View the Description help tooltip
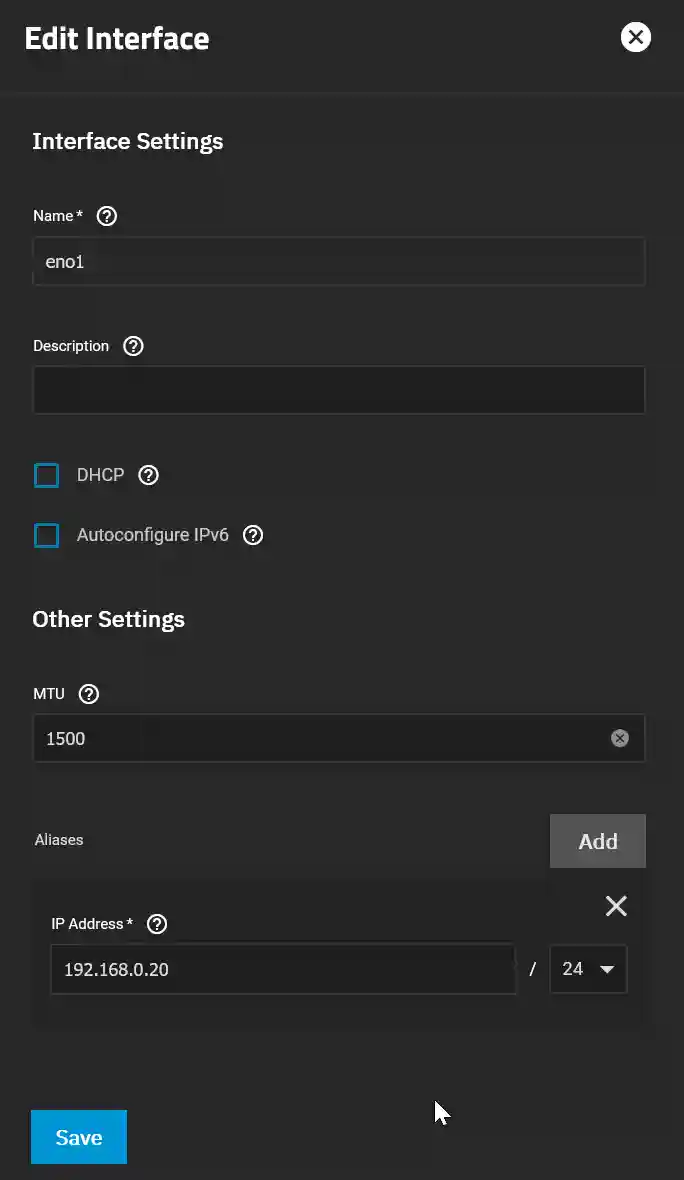684x1180 pixels. click(x=133, y=345)
